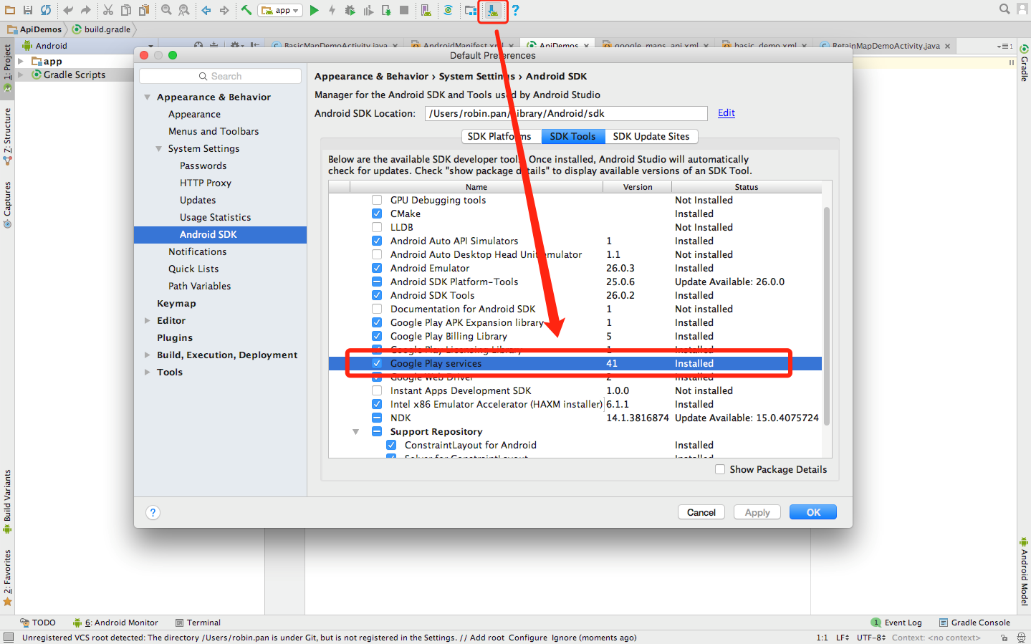1031x644 pixels.
Task: Switch to the SDK Update Sites tab
Action: pos(652,136)
